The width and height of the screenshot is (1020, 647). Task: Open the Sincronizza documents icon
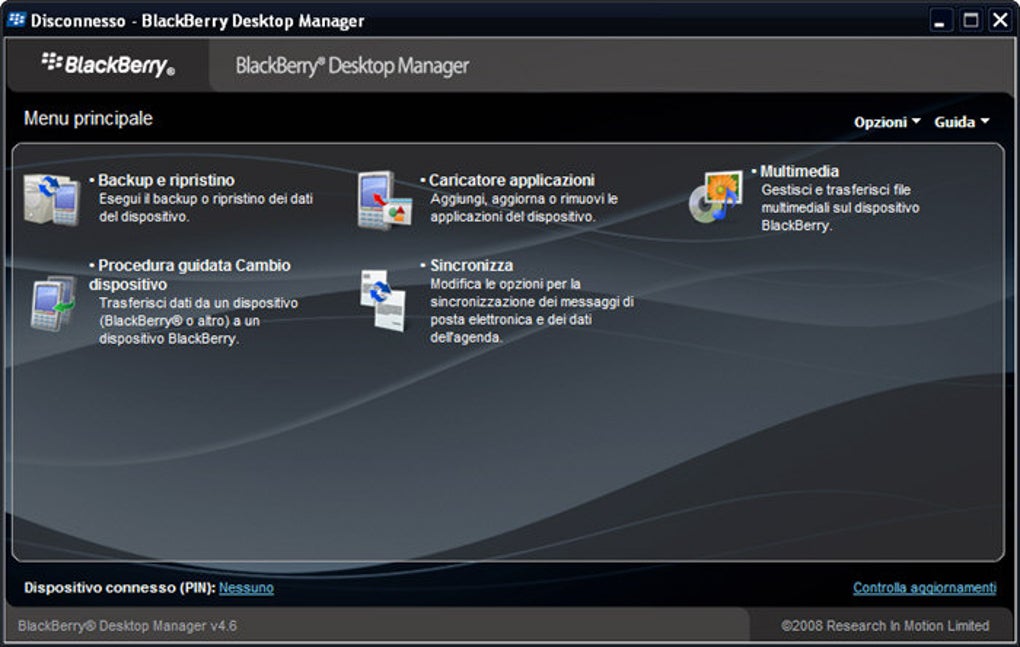pos(383,300)
